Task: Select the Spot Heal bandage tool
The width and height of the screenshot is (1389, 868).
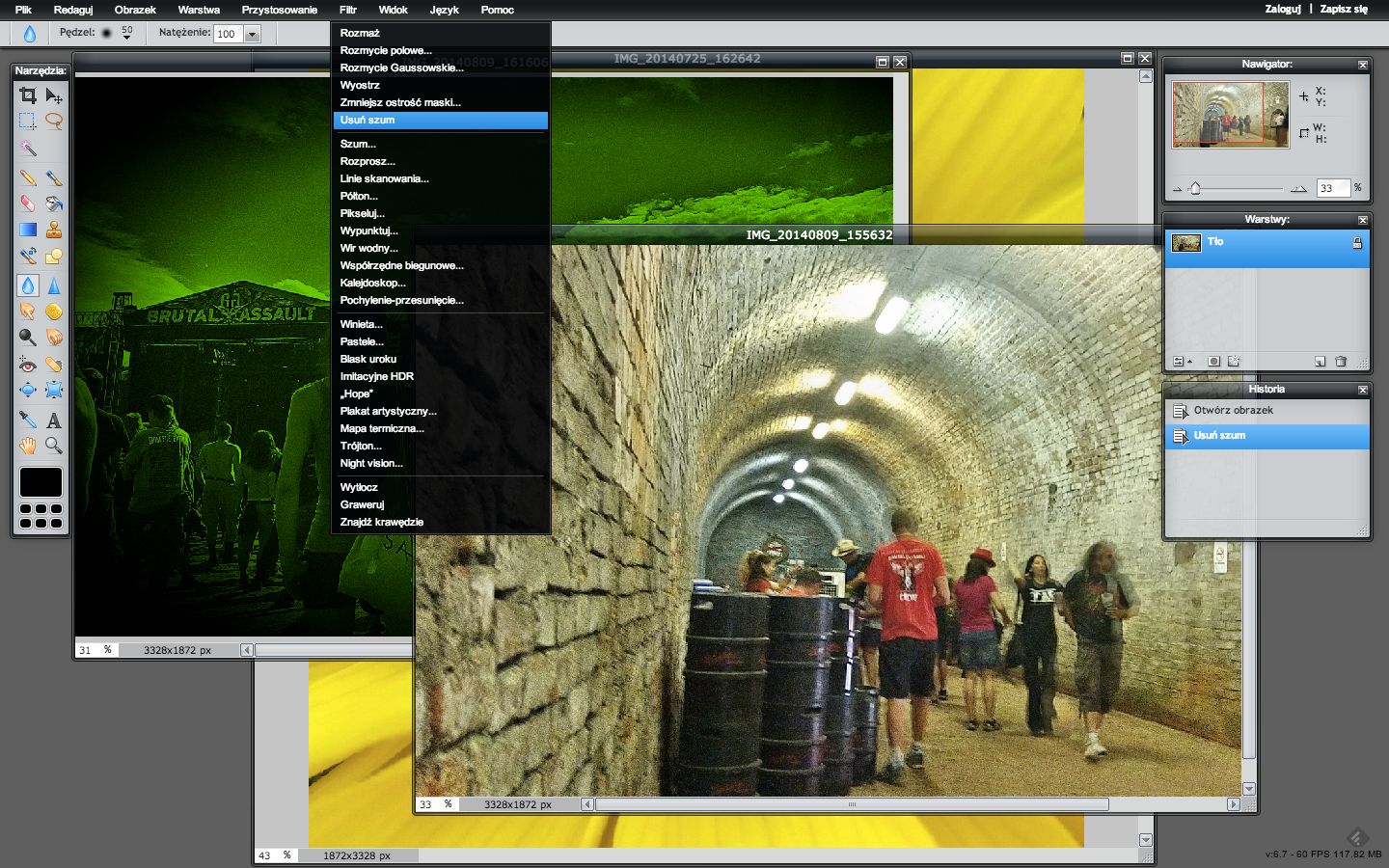Action: click(x=54, y=365)
